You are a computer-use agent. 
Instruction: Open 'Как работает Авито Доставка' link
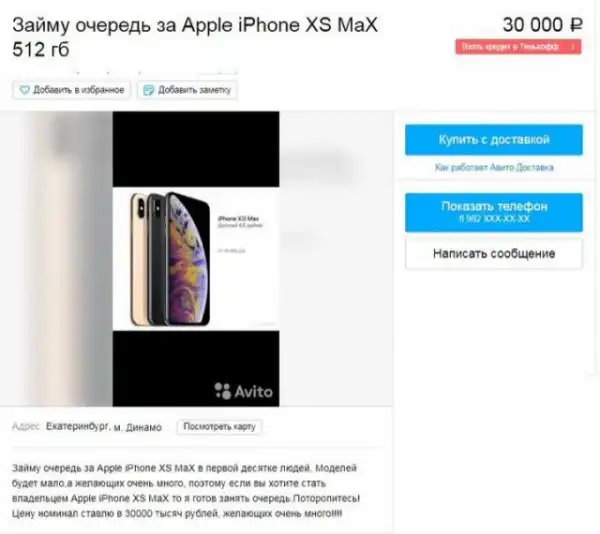[x=494, y=168]
